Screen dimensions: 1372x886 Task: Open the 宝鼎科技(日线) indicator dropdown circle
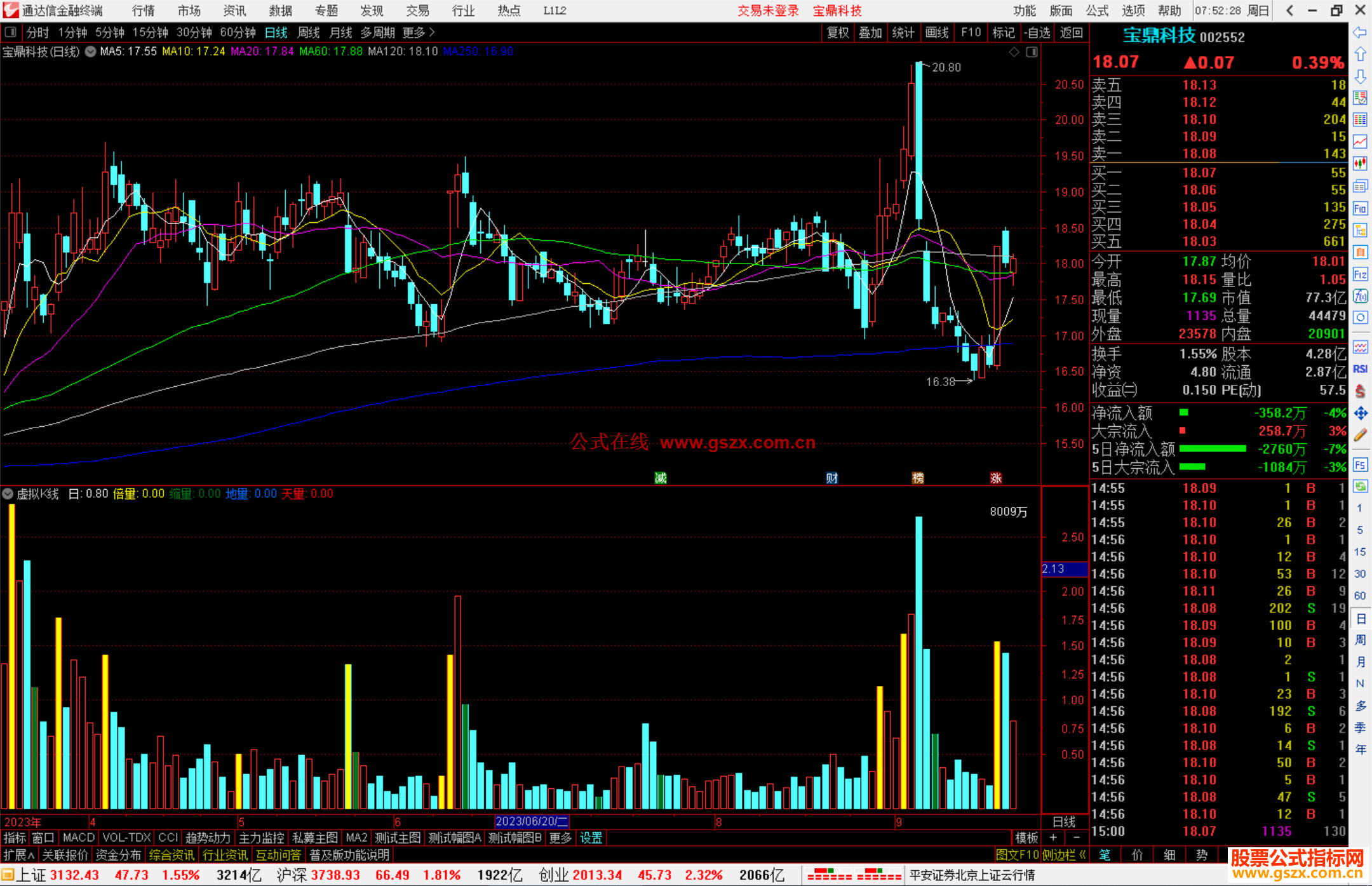click(x=91, y=52)
